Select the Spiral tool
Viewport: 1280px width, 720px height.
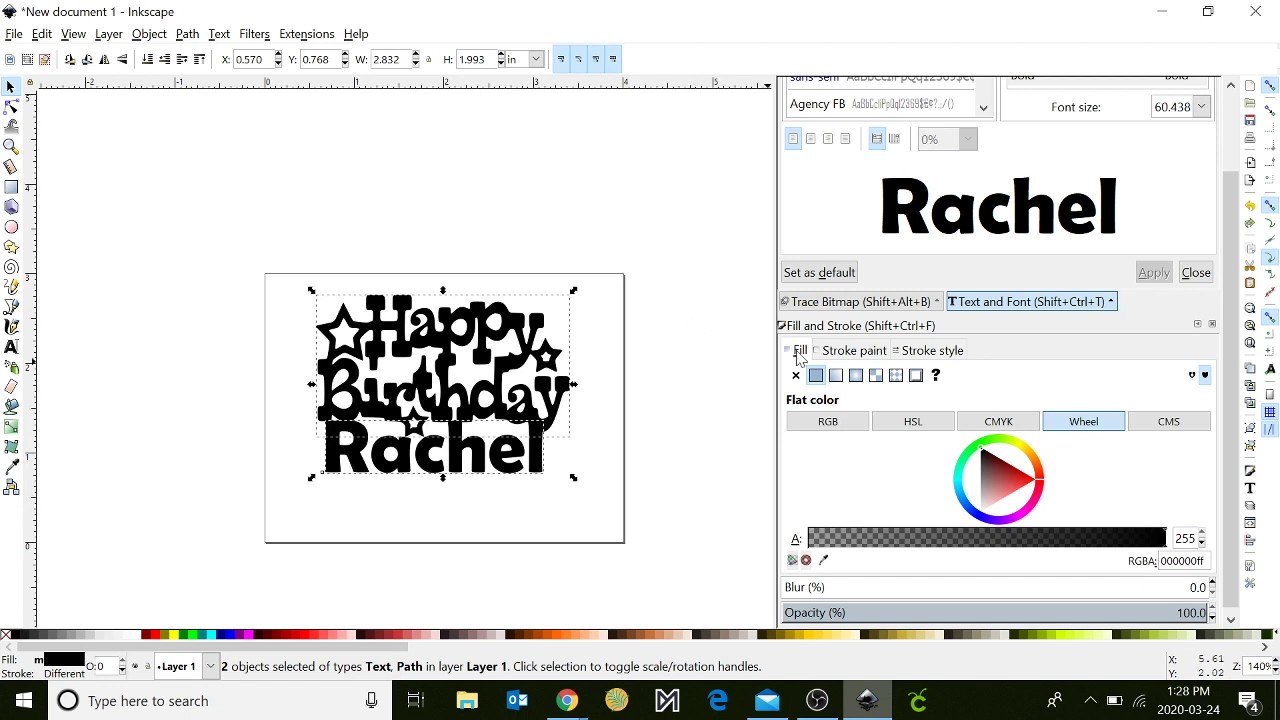[11, 267]
